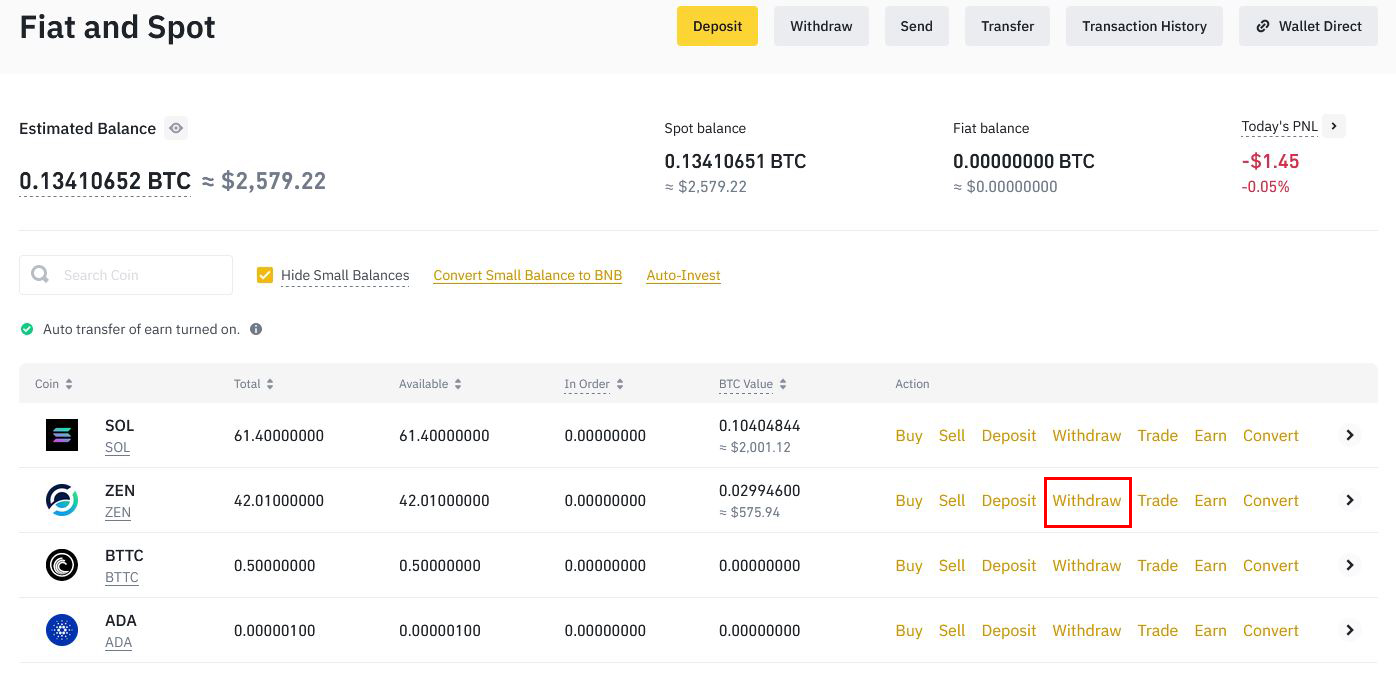Click the info icon beside auto transfer notice
This screenshot has width=1396, height=678.
click(256, 329)
